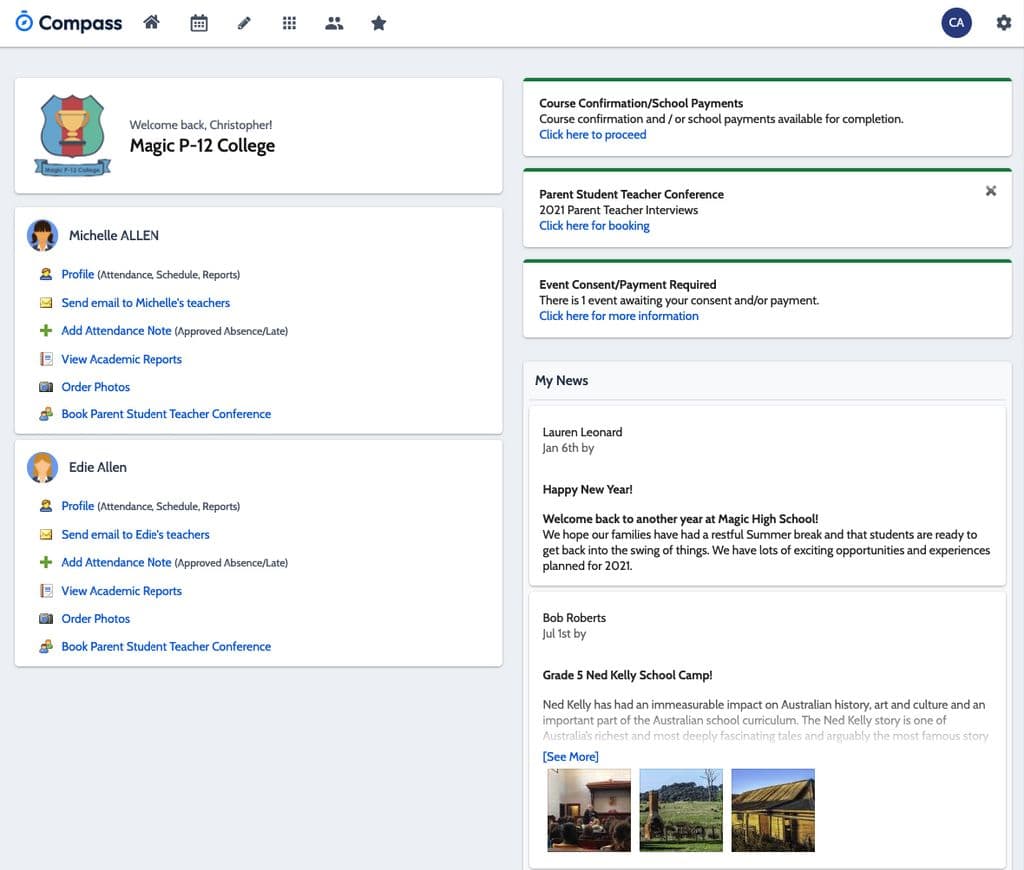Open the settings gear icon
Viewport: 1024px width, 870px height.
[1003, 23]
